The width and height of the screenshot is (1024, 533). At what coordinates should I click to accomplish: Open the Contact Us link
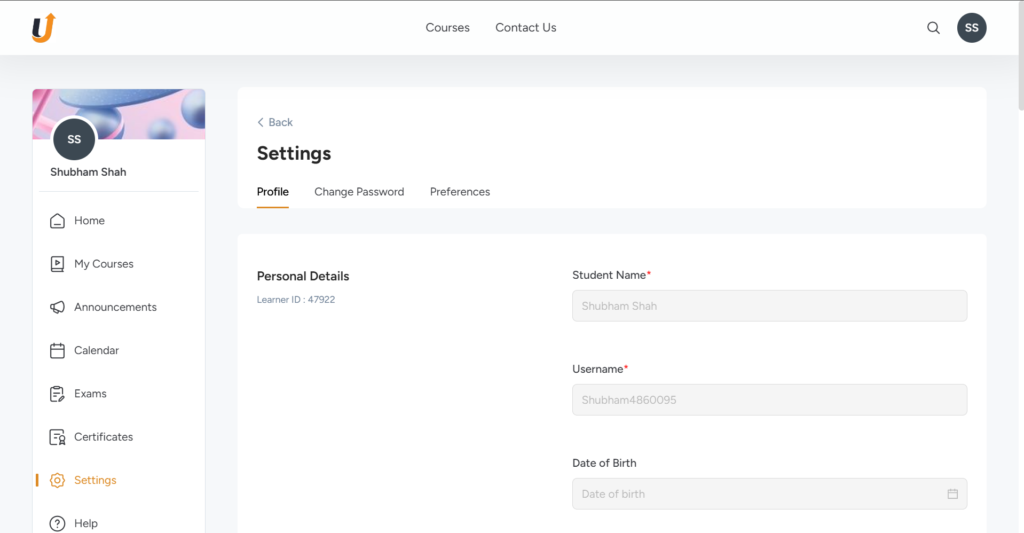point(526,28)
